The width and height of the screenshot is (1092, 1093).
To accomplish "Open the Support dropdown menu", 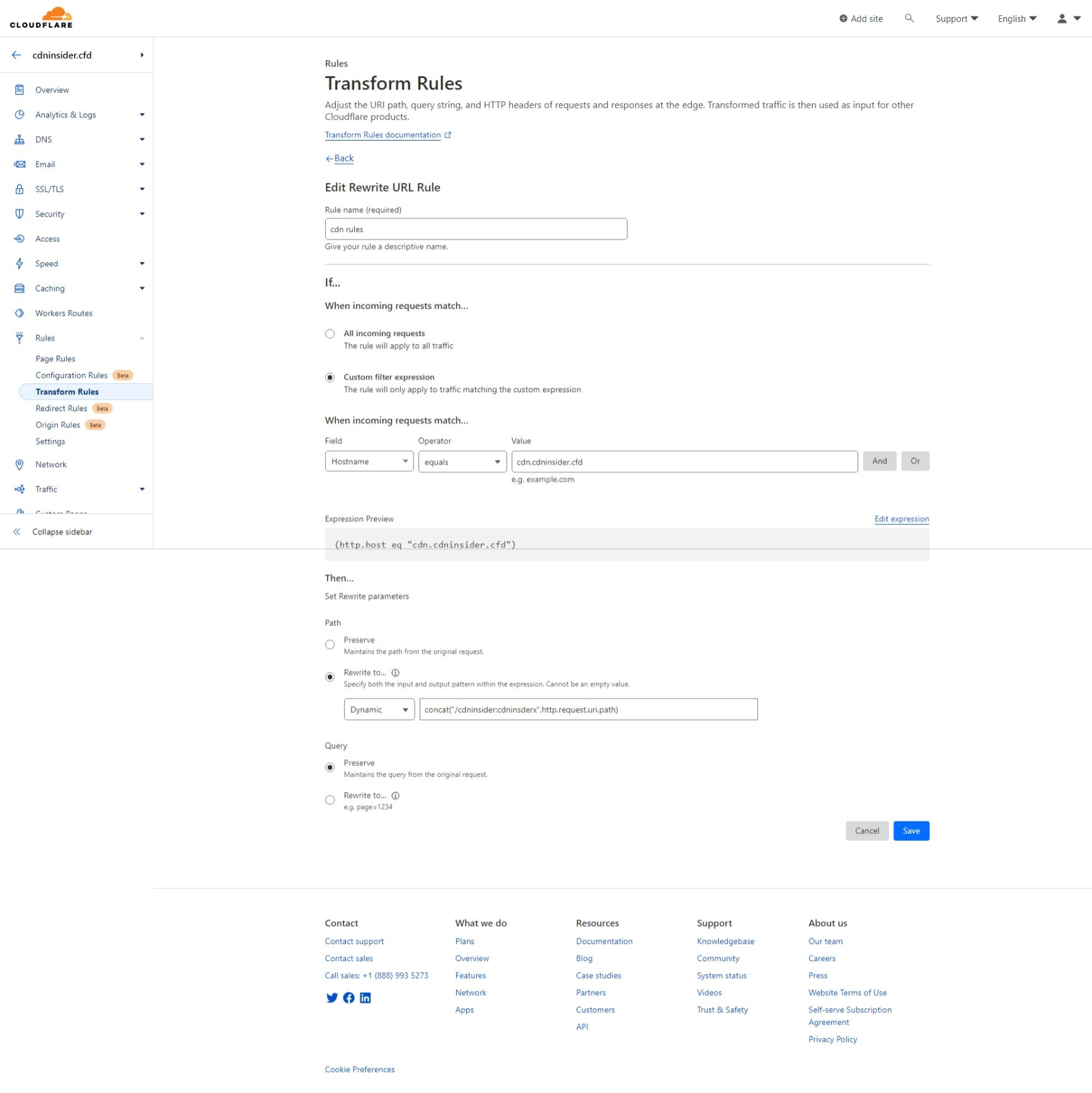I will [957, 18].
